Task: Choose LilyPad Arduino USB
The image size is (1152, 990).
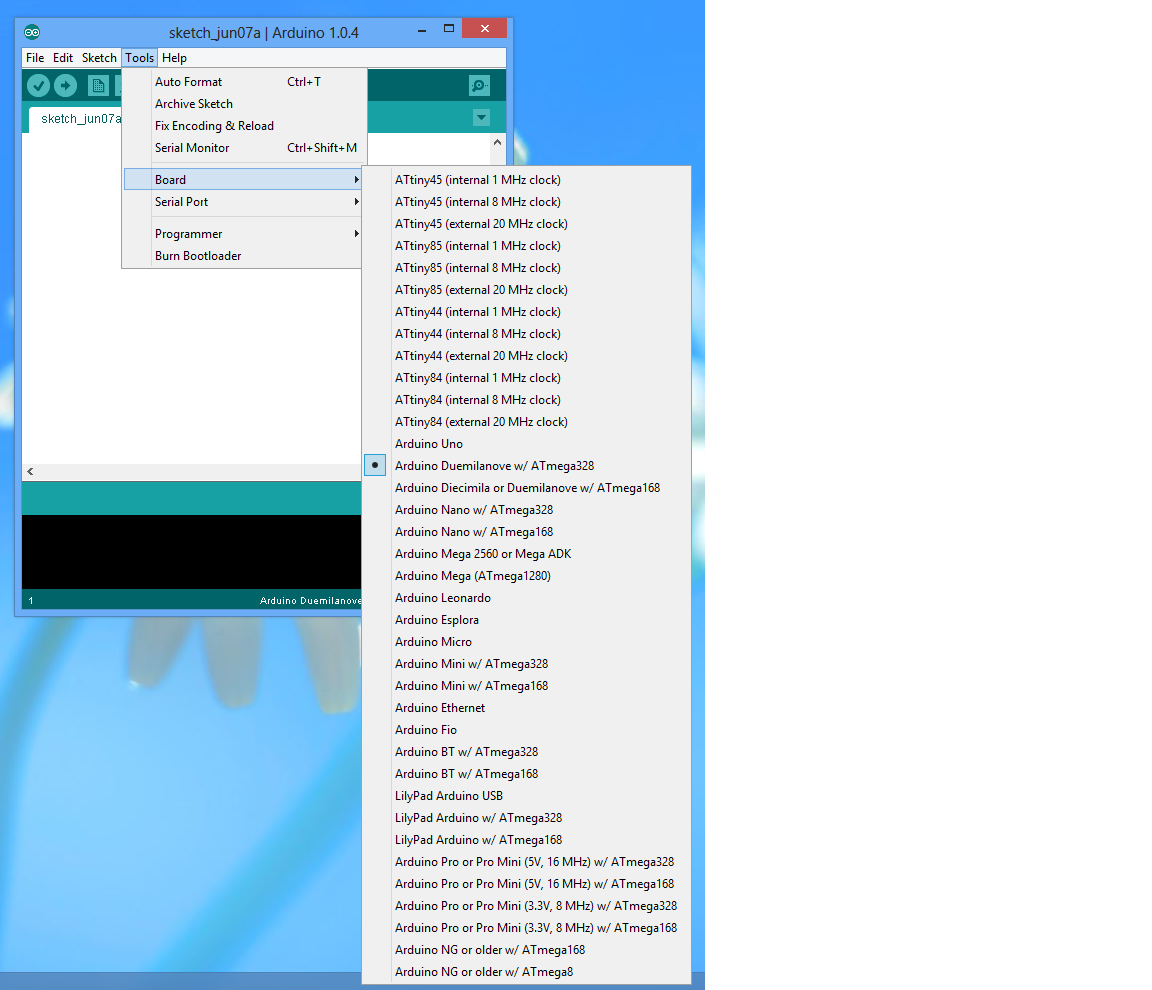Action: pyautogui.click(x=526, y=796)
